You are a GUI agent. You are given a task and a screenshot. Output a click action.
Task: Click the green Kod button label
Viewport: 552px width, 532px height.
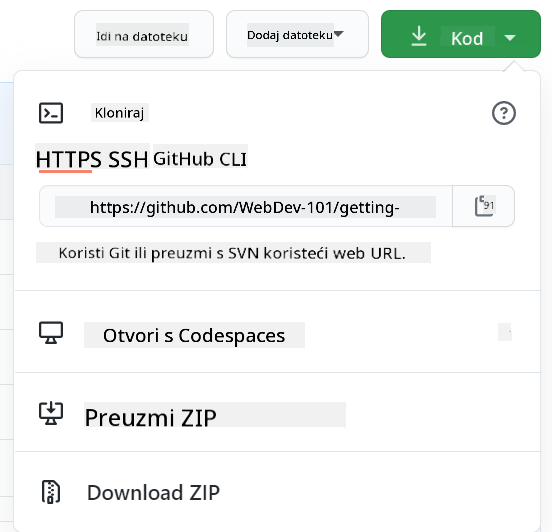[467, 38]
